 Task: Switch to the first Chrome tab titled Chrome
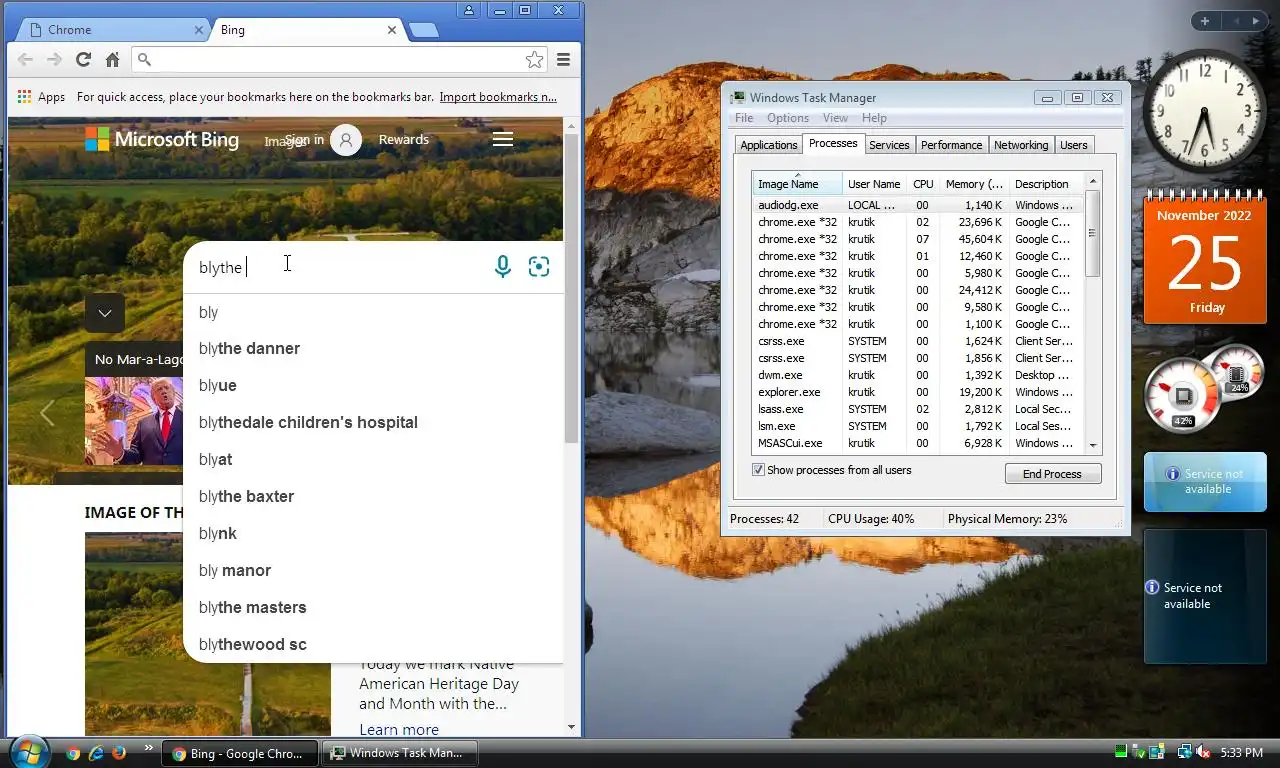pos(110,30)
